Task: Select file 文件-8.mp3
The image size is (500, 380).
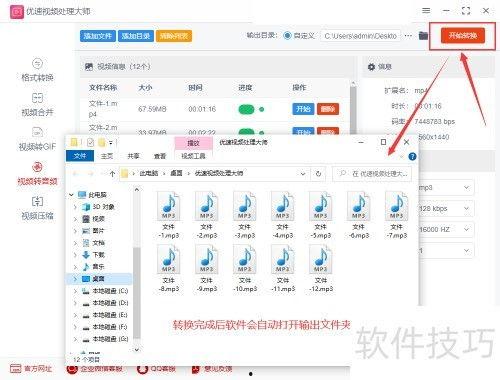Action: [x=169, y=269]
